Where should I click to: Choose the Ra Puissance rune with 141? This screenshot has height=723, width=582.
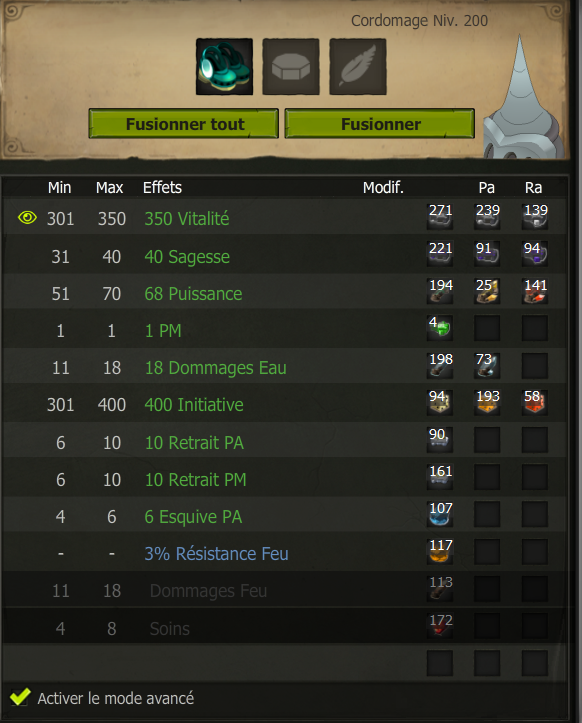pyautogui.click(x=534, y=291)
